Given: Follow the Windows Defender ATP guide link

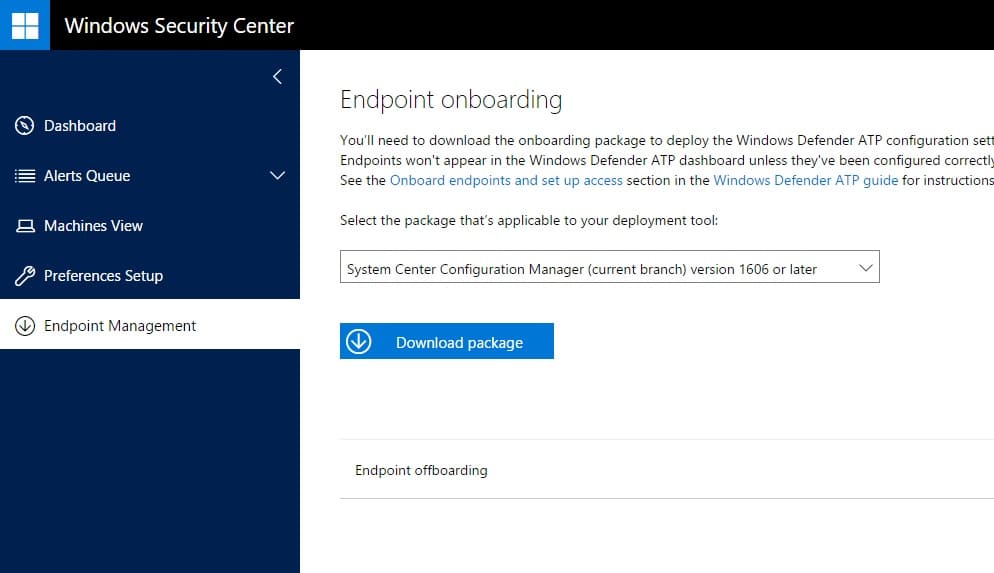Looking at the screenshot, I should (805, 181).
